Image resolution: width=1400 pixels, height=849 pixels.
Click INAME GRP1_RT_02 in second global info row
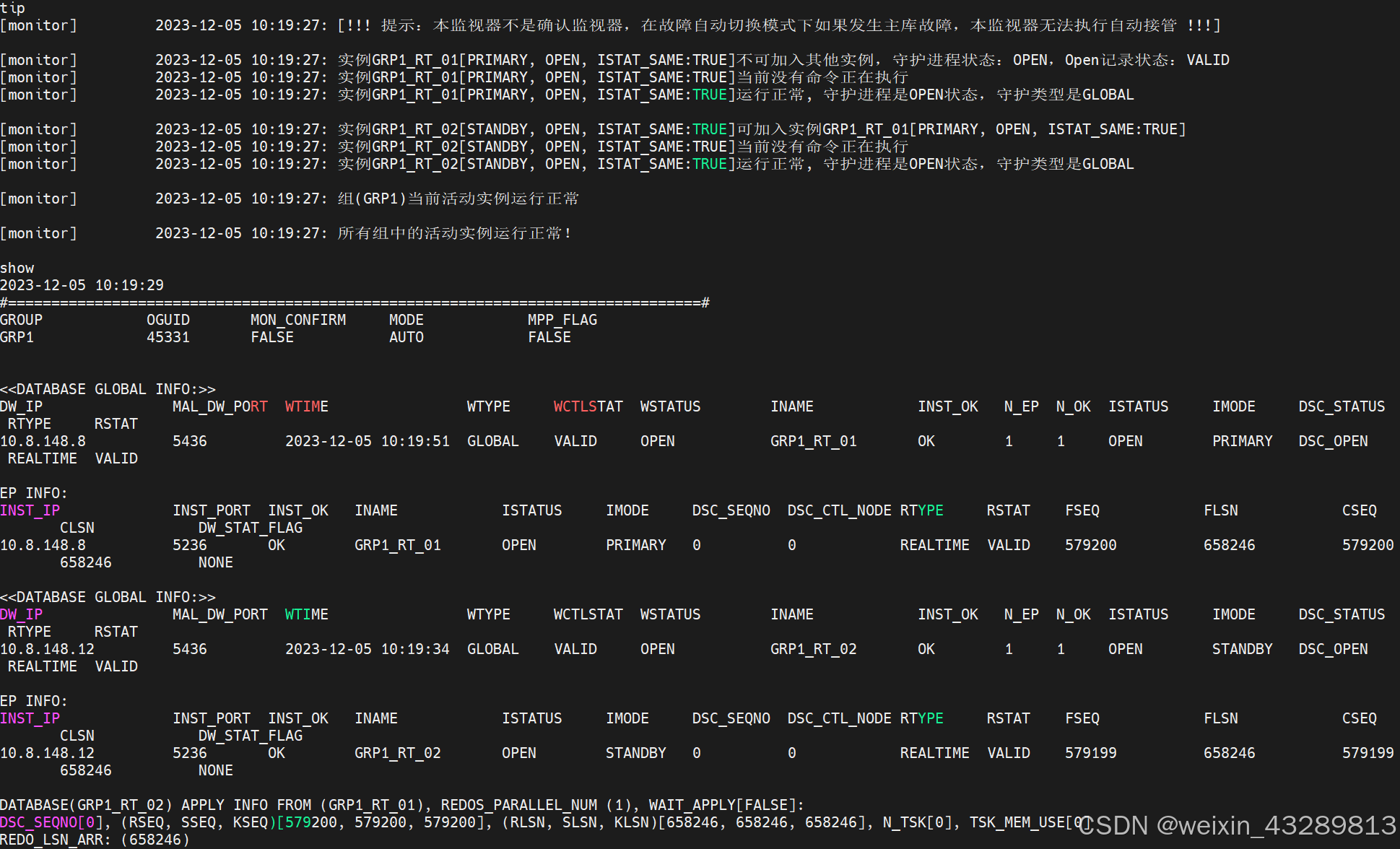[x=814, y=649]
